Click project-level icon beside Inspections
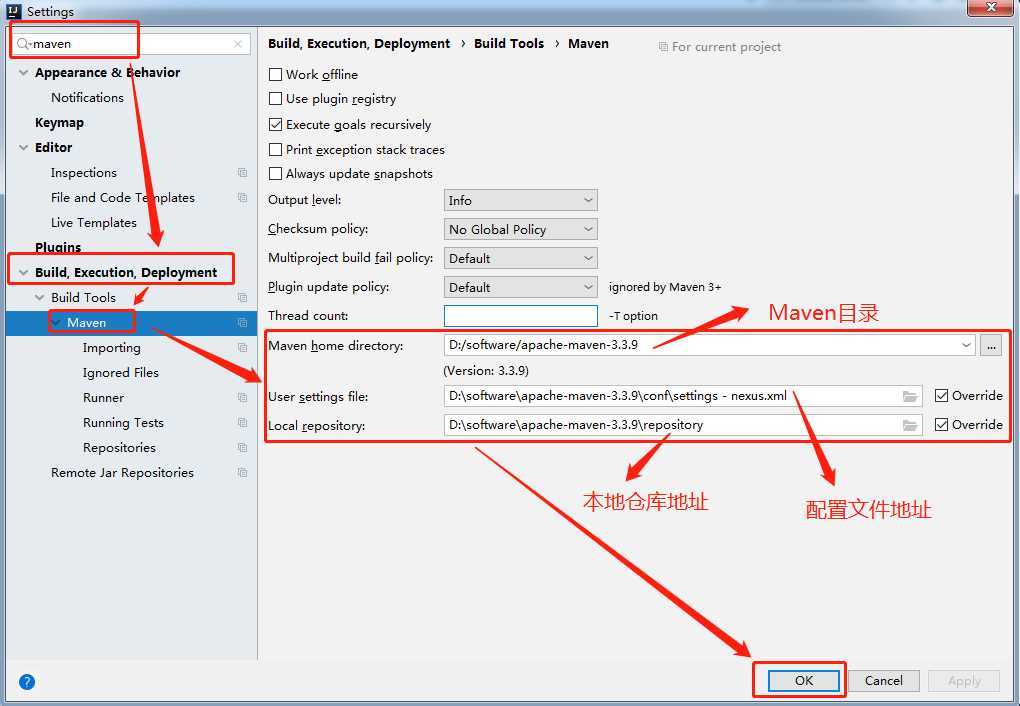 [243, 172]
